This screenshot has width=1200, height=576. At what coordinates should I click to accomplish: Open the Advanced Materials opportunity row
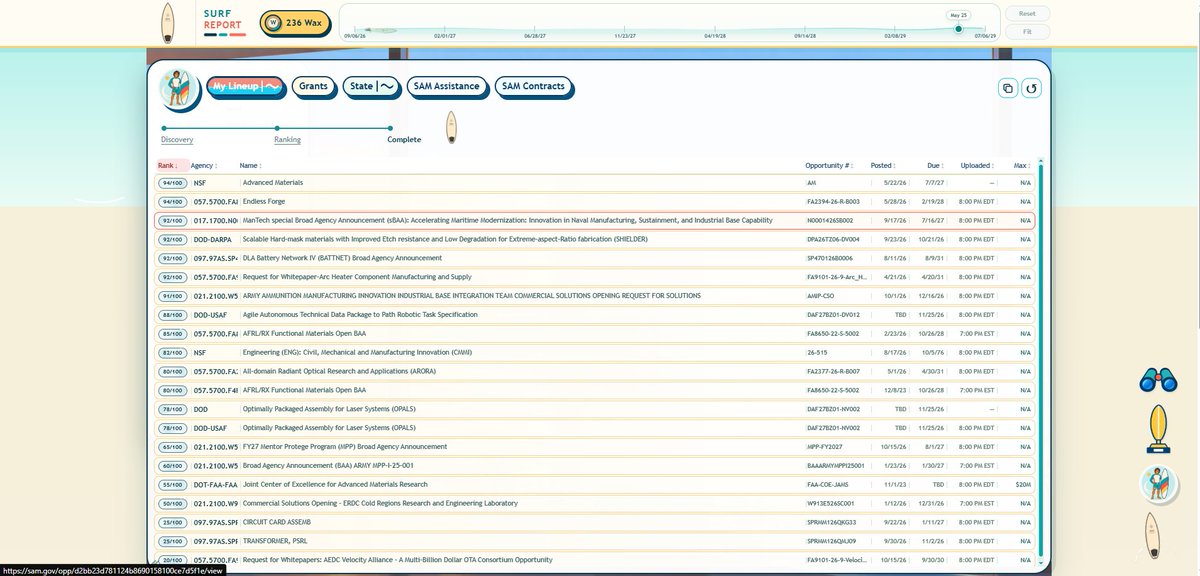click(595, 183)
